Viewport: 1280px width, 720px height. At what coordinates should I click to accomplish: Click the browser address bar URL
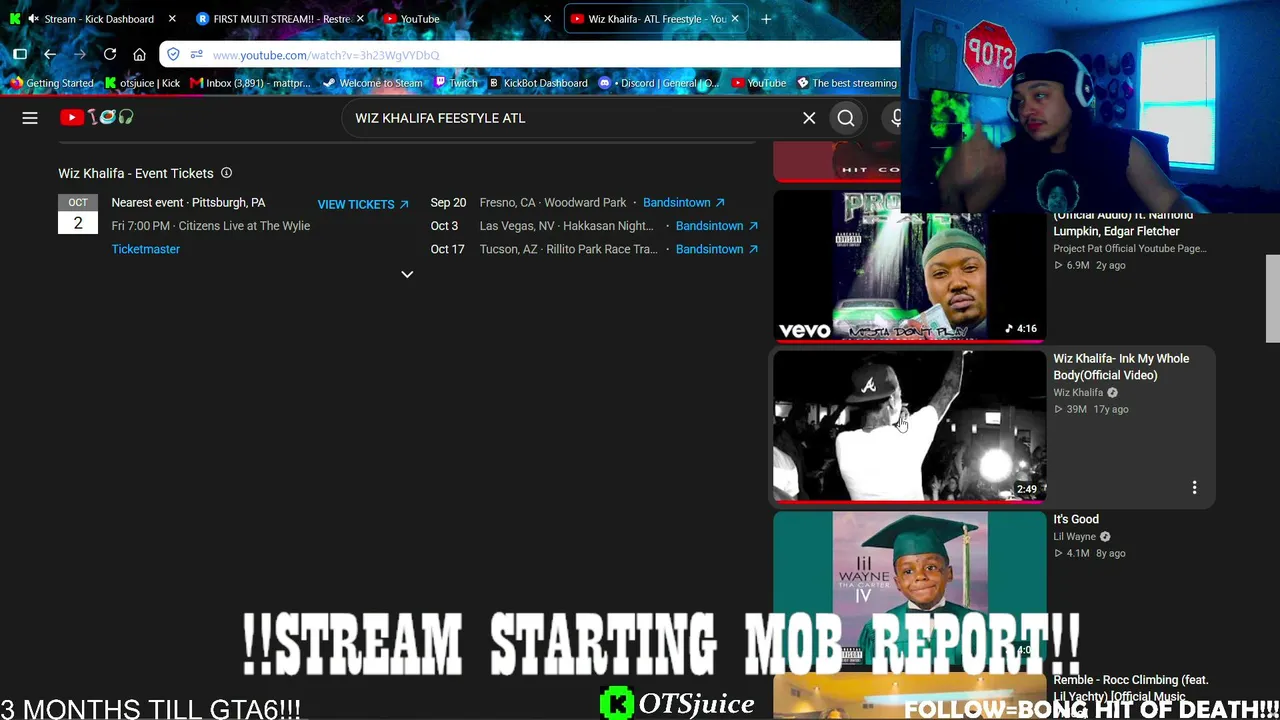325,55
